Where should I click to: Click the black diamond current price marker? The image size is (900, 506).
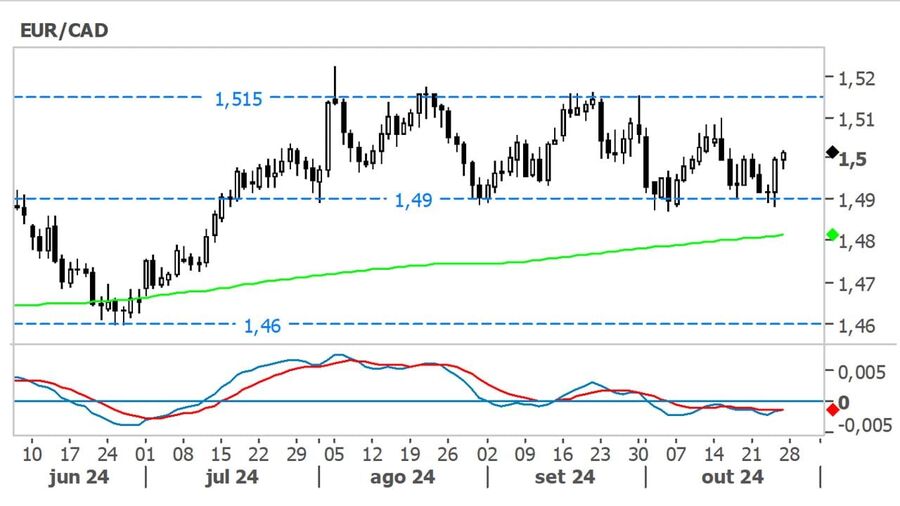832,152
